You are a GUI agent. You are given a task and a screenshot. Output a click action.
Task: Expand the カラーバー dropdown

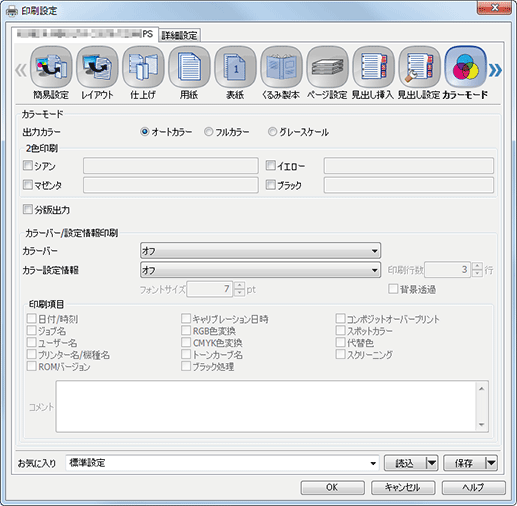pos(260,251)
